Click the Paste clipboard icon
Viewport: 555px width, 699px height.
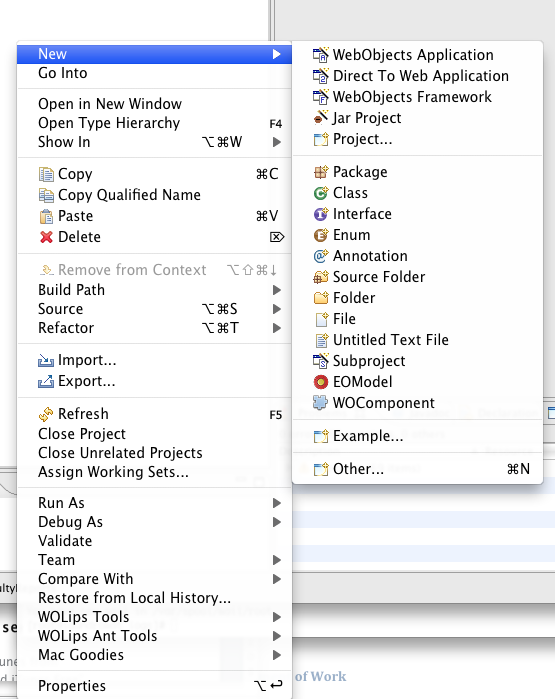pyautogui.click(x=46, y=216)
